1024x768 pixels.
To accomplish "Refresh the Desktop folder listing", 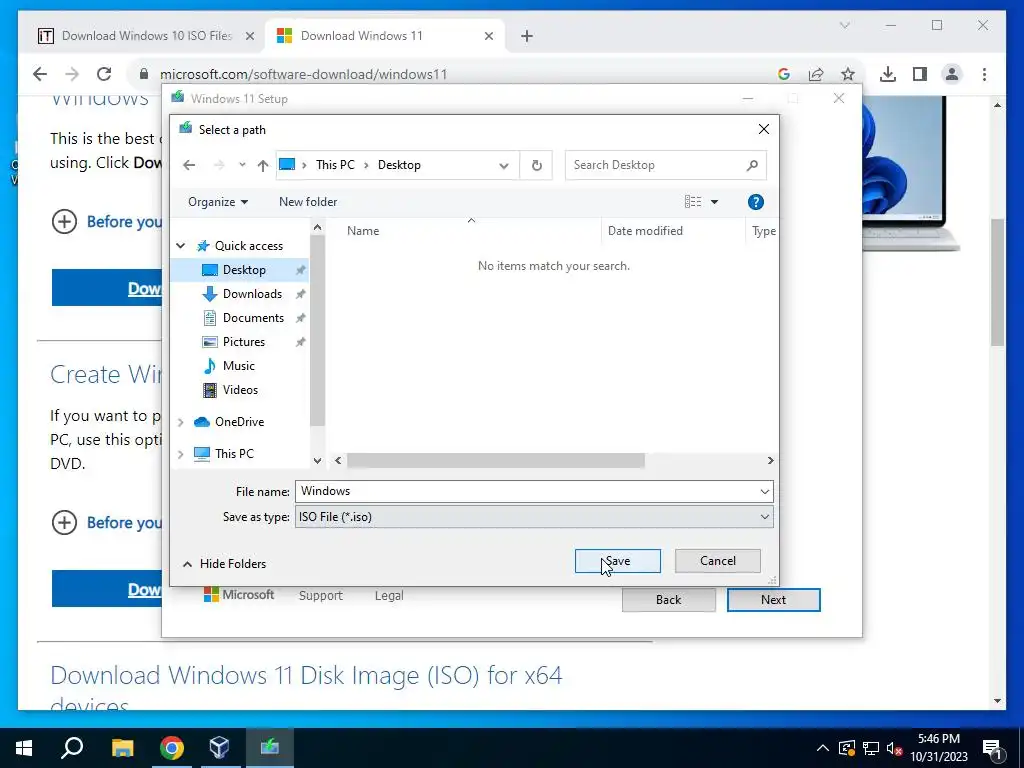I will pos(536,165).
